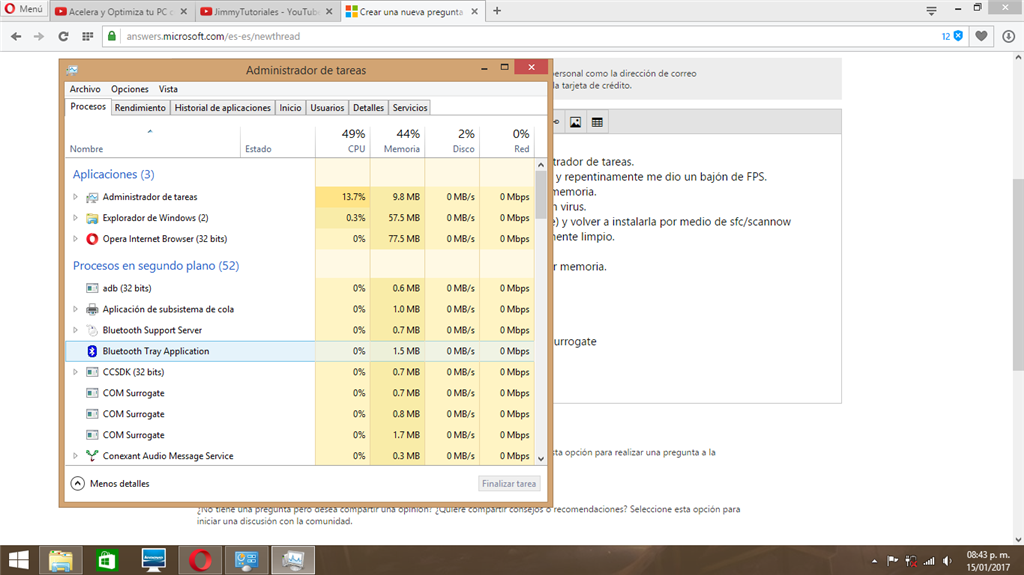Image resolution: width=1024 pixels, height=575 pixels.
Task: Sort by Memoria column header
Action: click(x=398, y=141)
